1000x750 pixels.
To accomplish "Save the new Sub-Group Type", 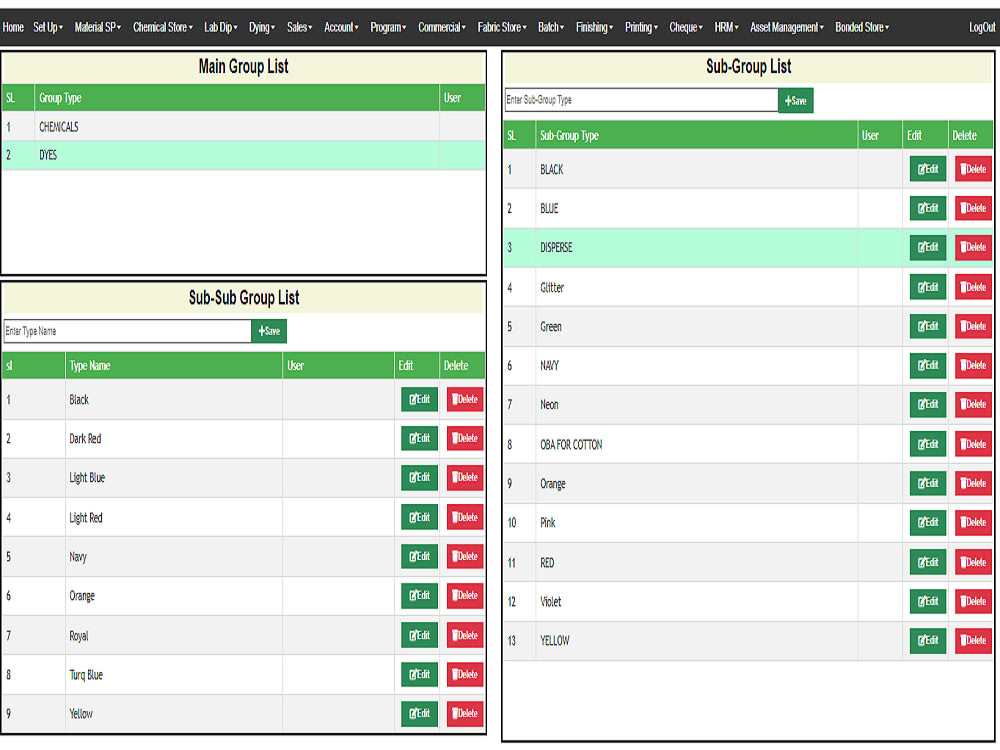I will pyautogui.click(x=795, y=101).
